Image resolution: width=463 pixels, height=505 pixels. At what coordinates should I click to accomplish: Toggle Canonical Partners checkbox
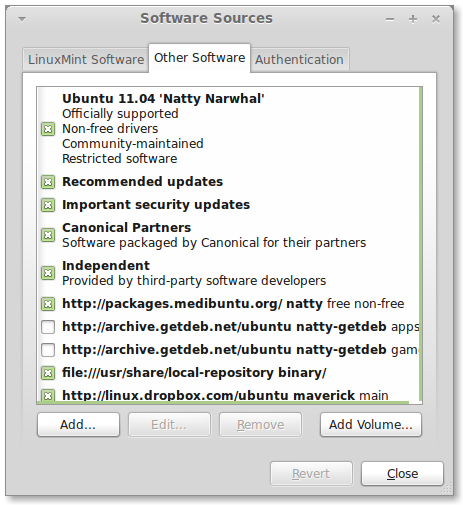tap(48, 235)
